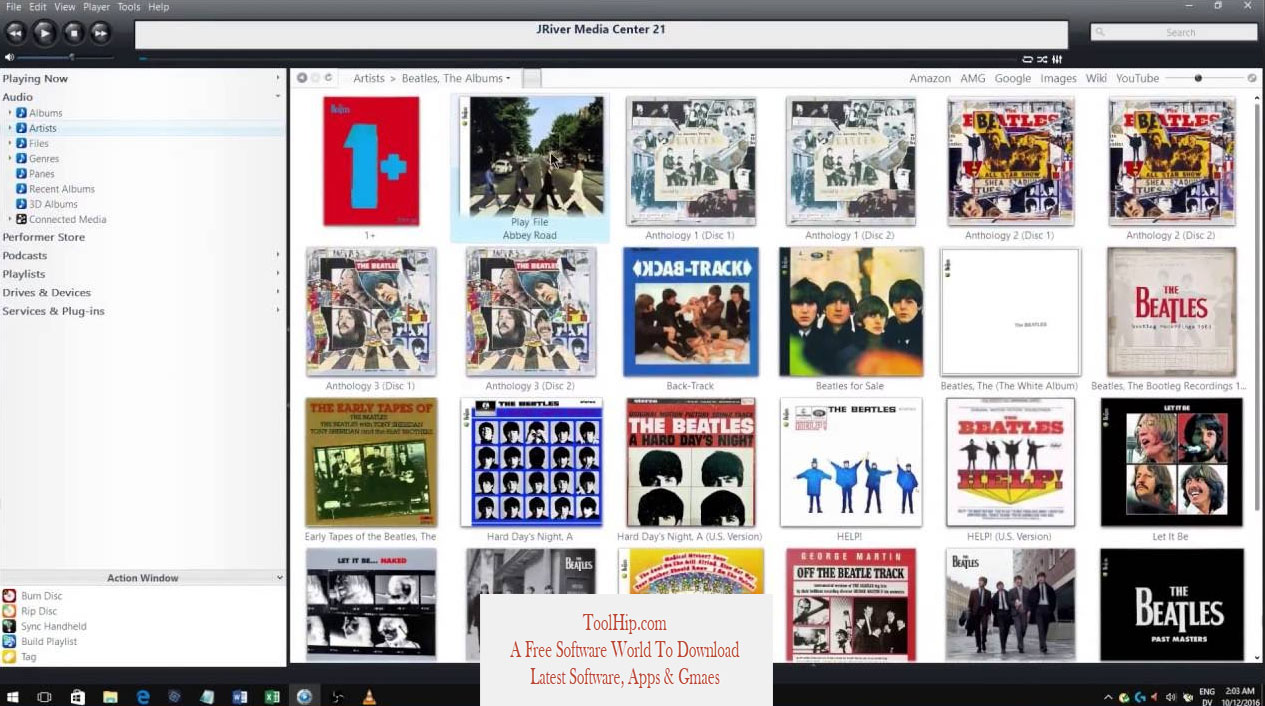Open the View menu
This screenshot has height=706, width=1265.
click(x=66, y=7)
